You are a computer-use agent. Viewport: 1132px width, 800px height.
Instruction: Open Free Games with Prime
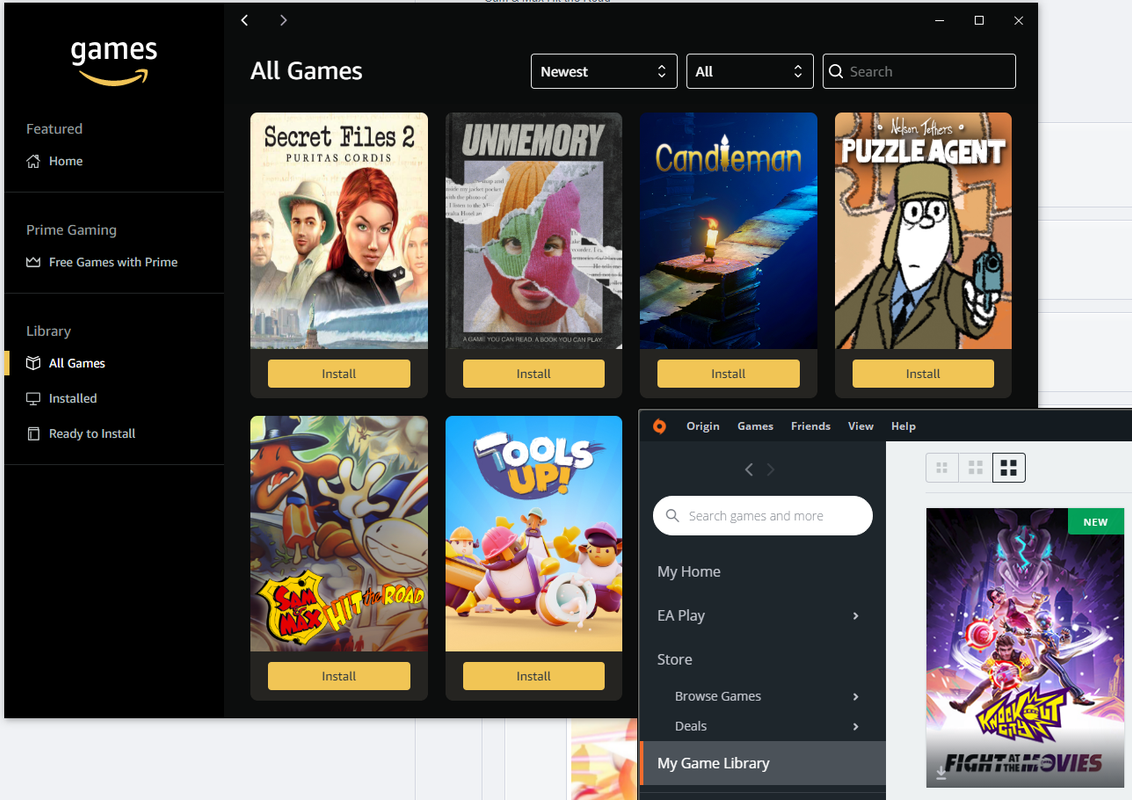[113, 262]
